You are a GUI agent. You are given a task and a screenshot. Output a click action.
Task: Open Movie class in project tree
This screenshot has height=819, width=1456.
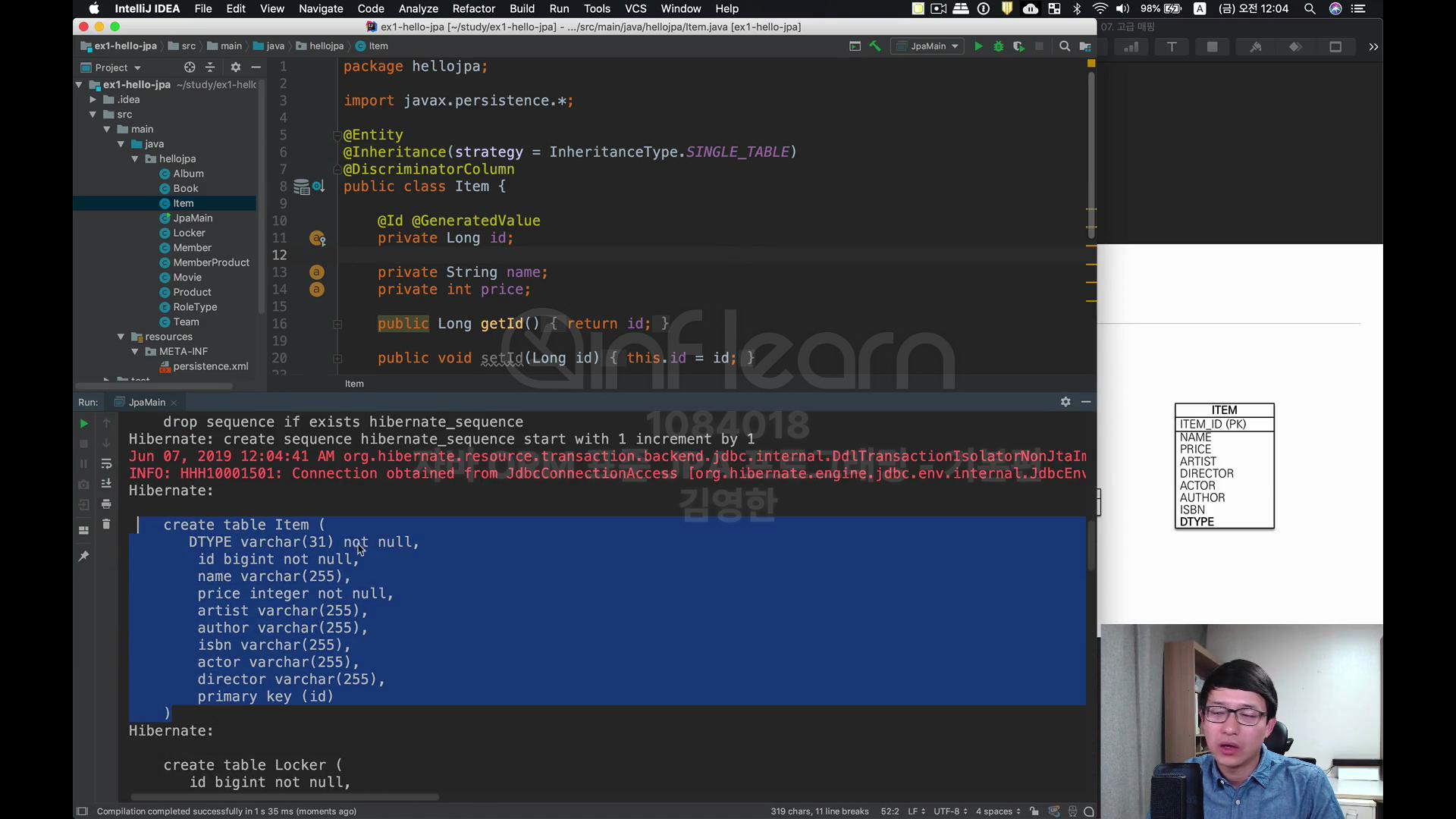(x=187, y=278)
